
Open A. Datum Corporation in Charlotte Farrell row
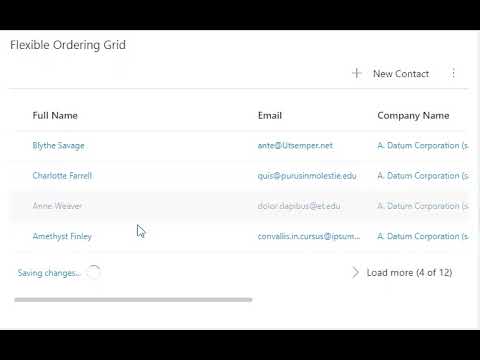(x=423, y=176)
